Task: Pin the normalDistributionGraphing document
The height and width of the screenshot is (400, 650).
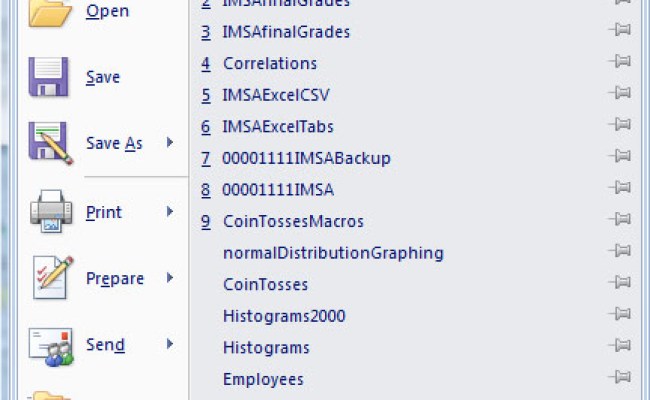Action: [620, 250]
